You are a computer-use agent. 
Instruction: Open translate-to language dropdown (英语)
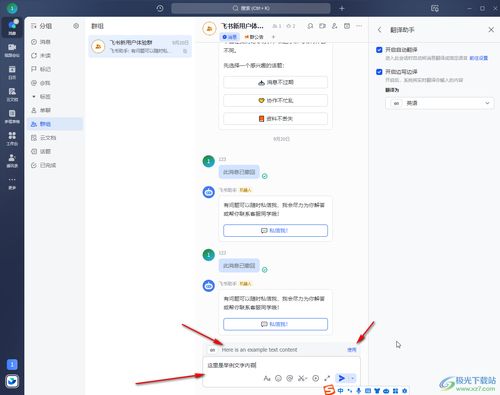coord(439,103)
